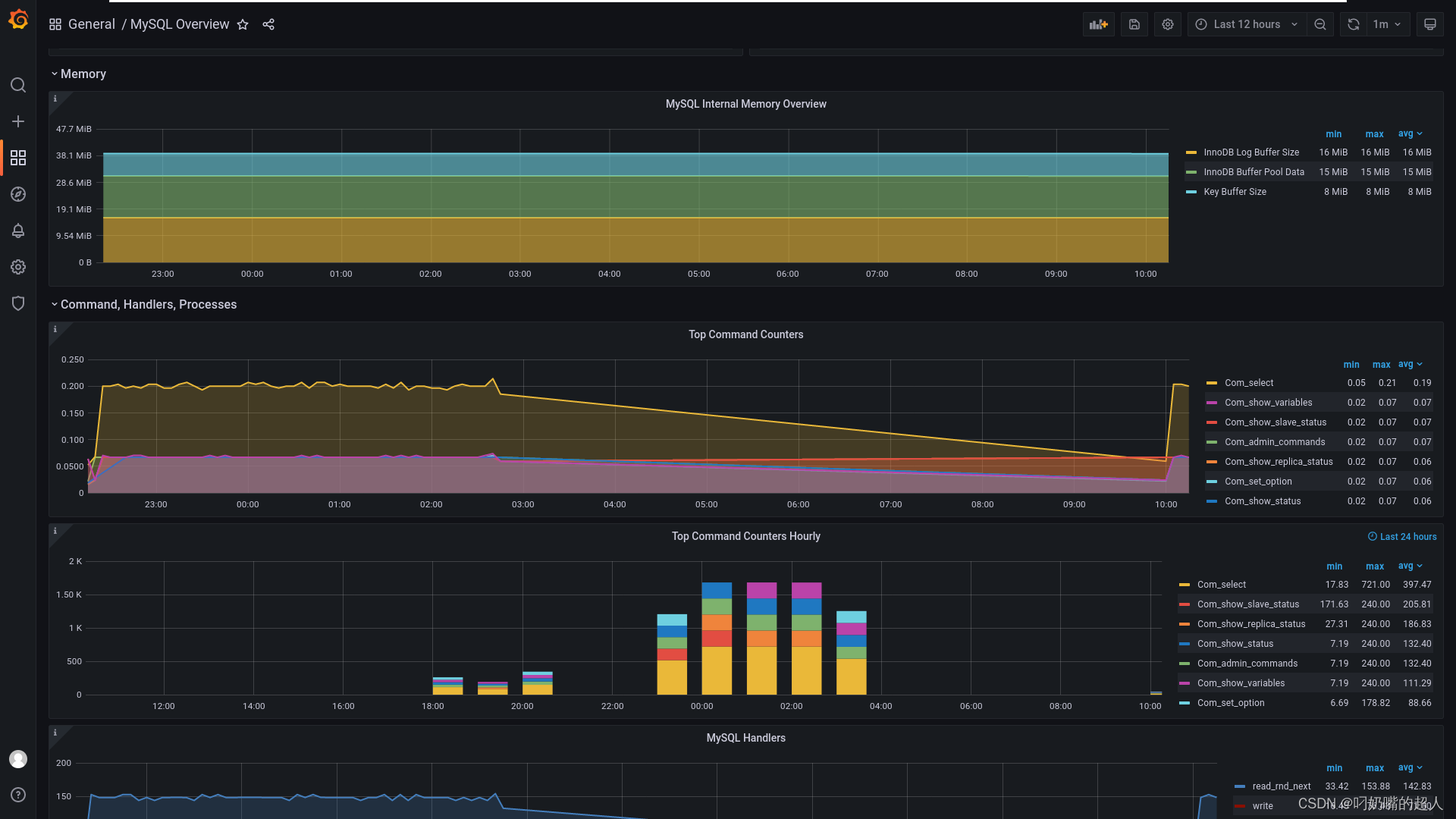Go to the General folder breadcrumb
Viewport: 1456px width, 819px height.
click(x=92, y=24)
